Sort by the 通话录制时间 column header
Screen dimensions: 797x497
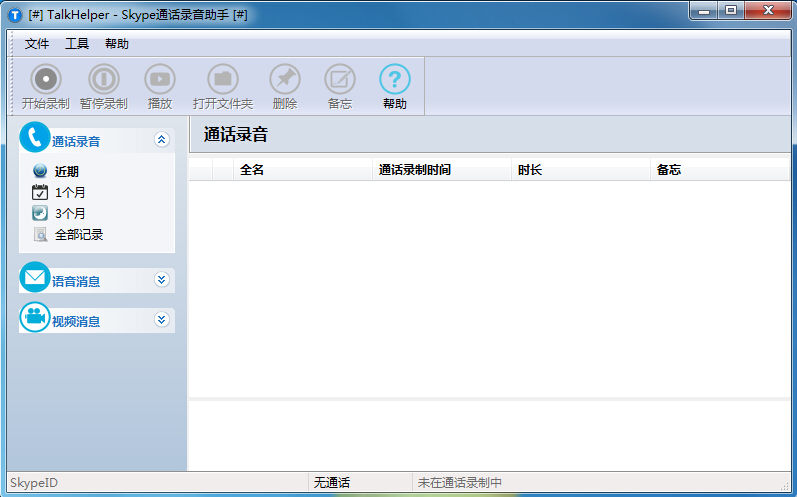click(442, 170)
